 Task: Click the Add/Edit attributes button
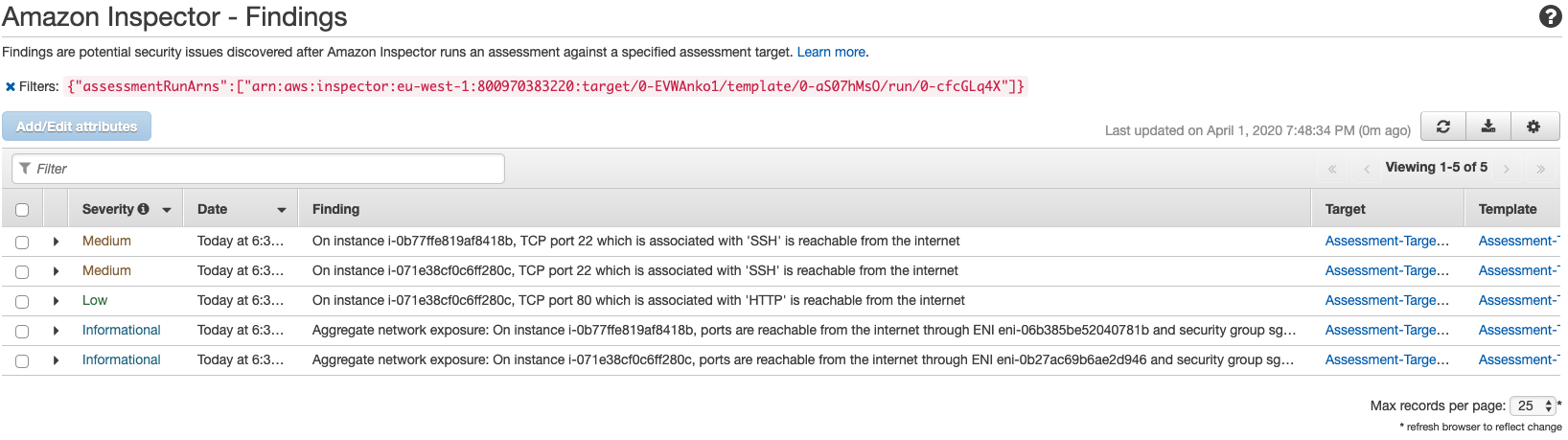point(77,127)
